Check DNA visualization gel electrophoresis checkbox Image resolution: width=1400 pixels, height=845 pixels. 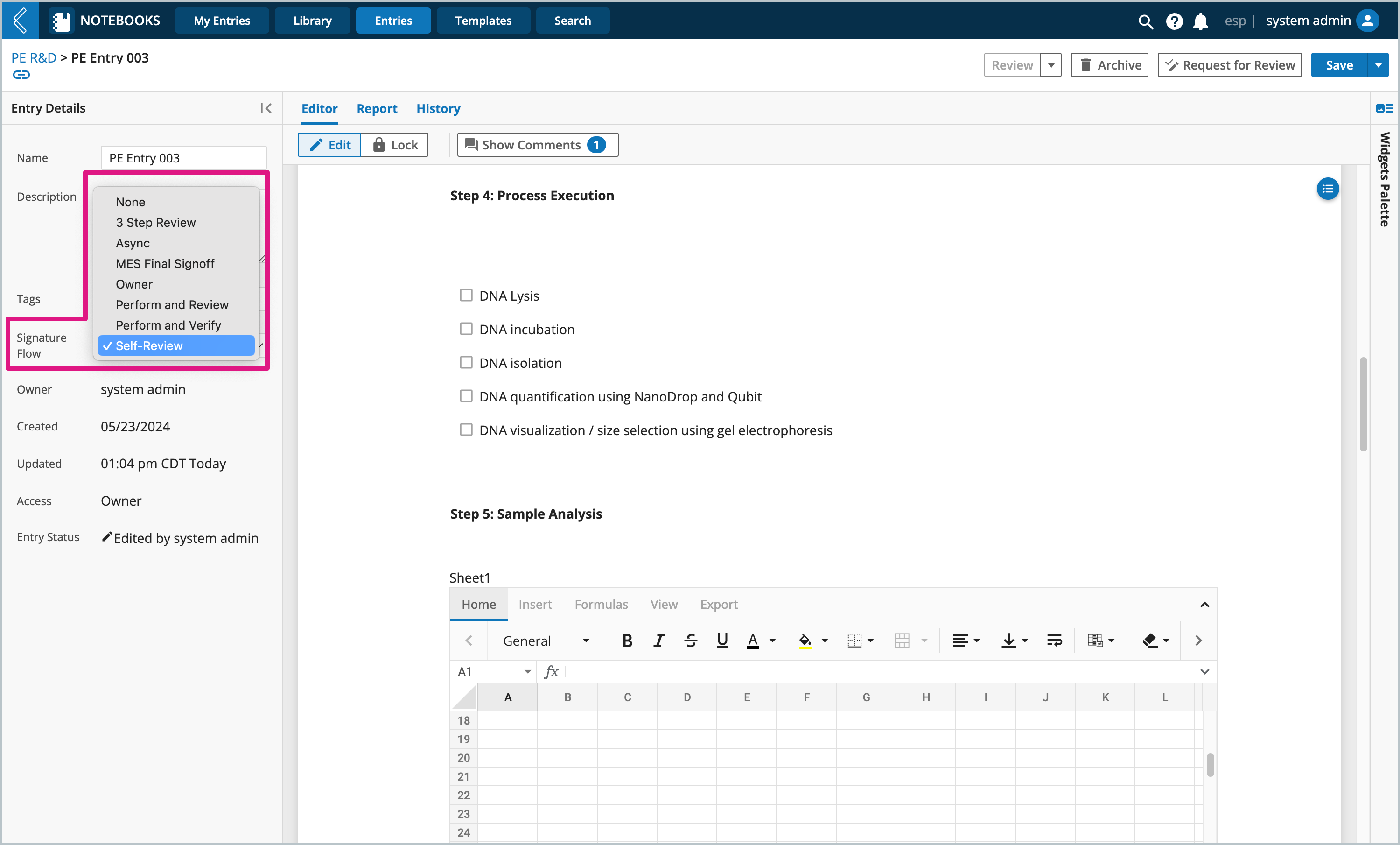pos(466,430)
